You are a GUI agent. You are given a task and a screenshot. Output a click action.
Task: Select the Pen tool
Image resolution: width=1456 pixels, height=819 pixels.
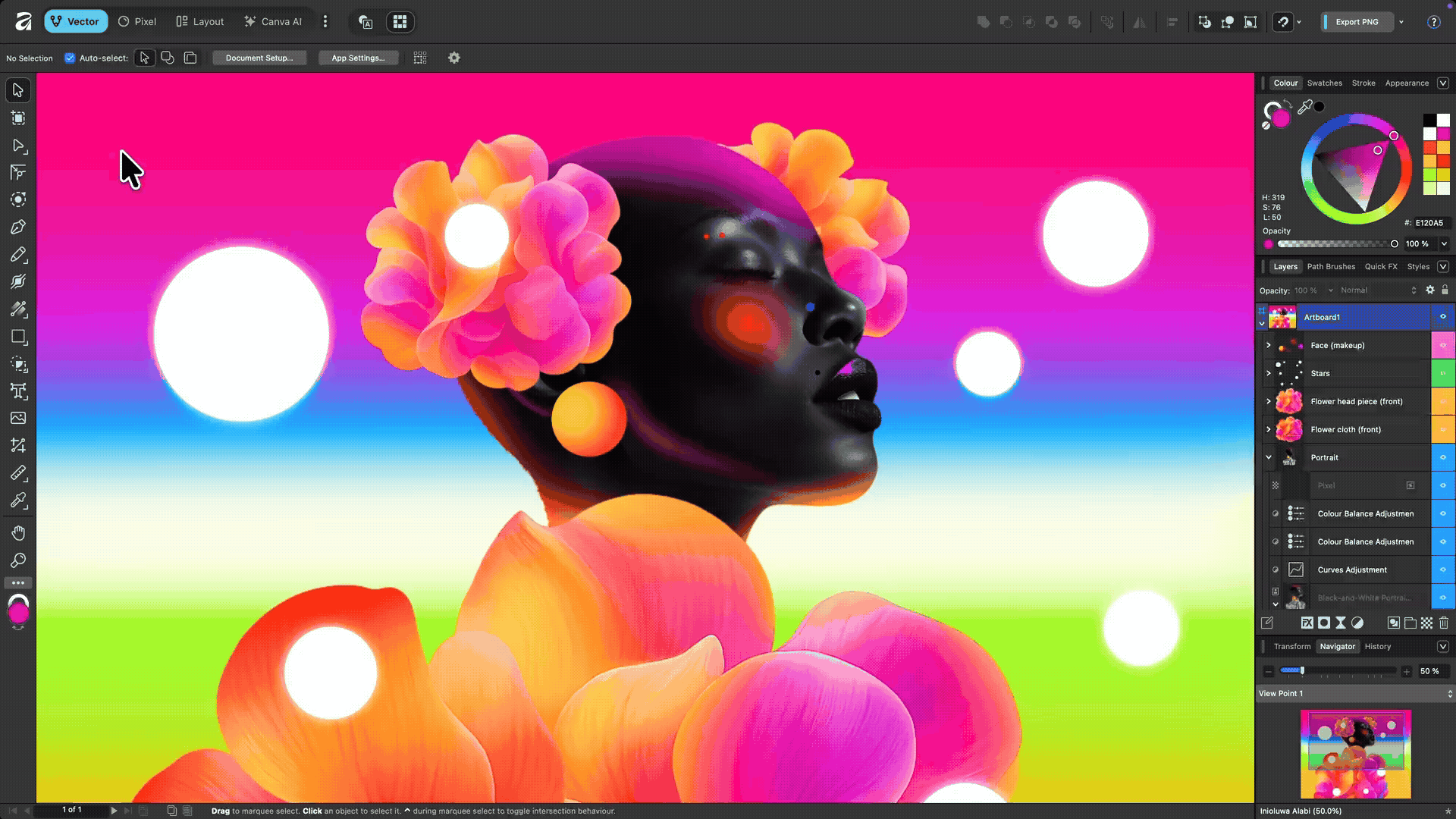pos(18,226)
